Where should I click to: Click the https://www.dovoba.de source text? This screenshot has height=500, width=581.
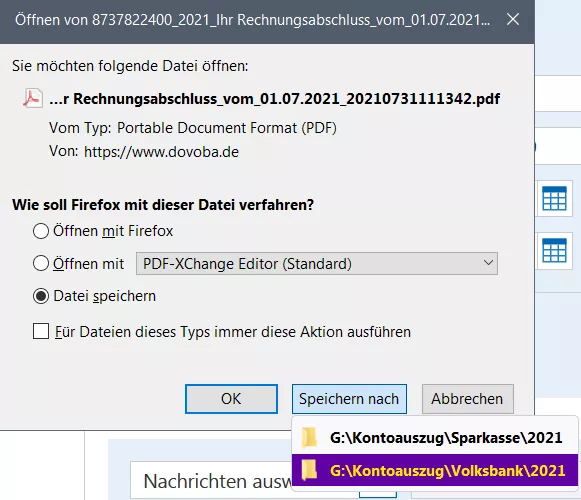click(x=161, y=152)
